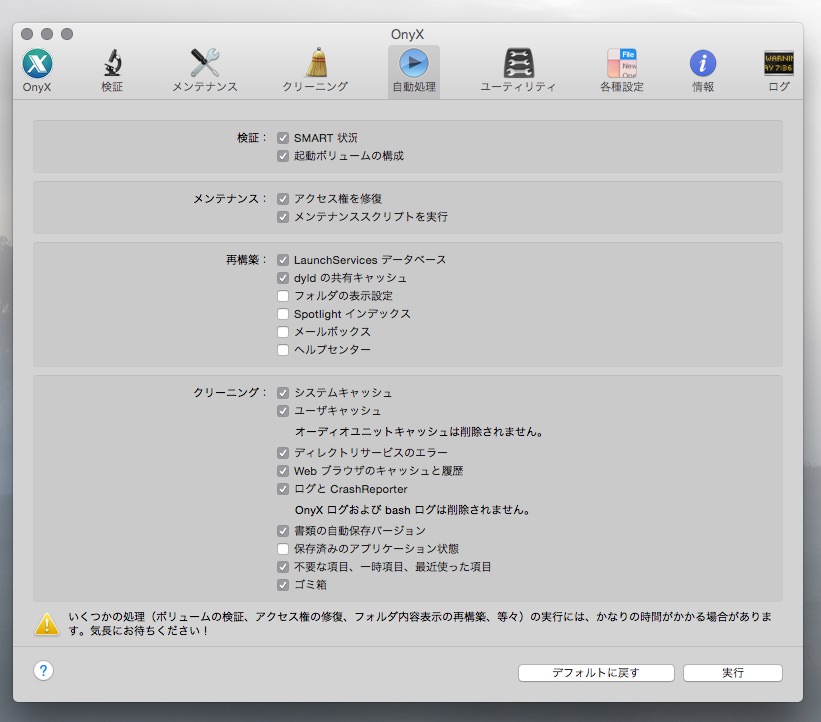The height and width of the screenshot is (722, 821).
Task: Click the クリーニング : section label
Action: pyautogui.click(x=230, y=393)
